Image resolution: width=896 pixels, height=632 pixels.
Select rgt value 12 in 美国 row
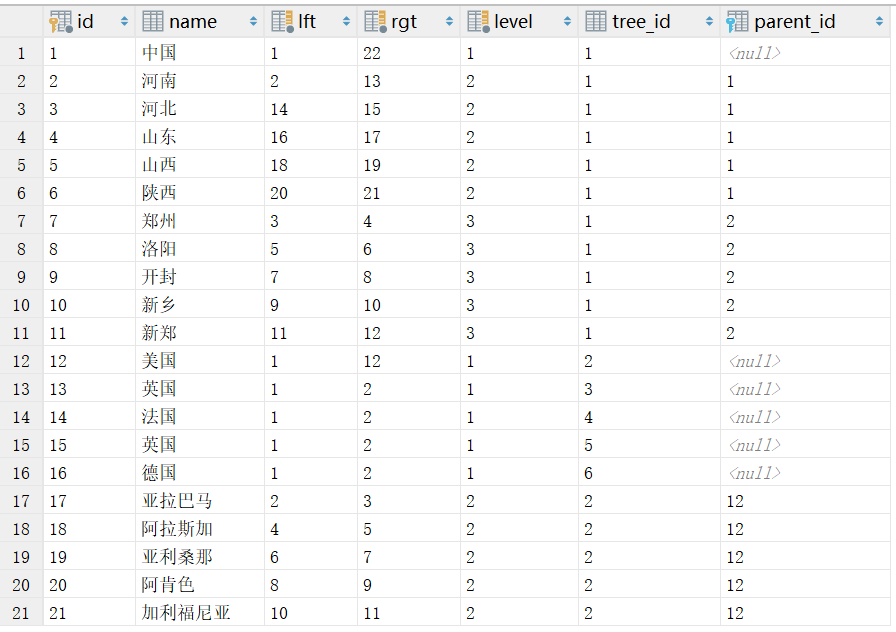pyautogui.click(x=409, y=361)
